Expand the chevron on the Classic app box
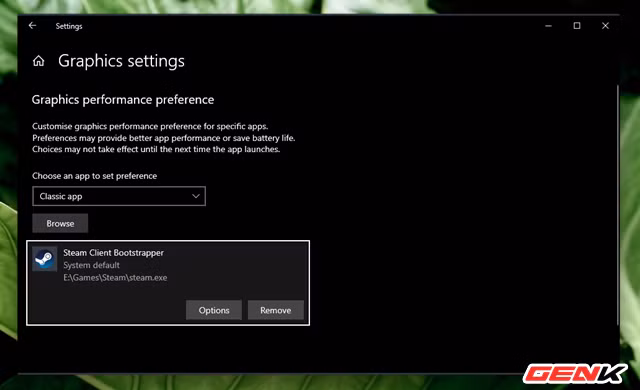Image resolution: width=640 pixels, height=390 pixels. (196, 196)
